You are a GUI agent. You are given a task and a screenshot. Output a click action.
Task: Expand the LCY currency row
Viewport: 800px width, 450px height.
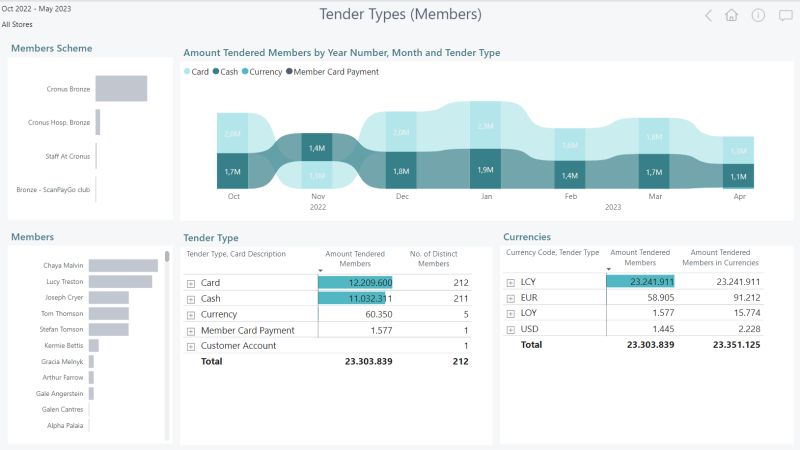point(511,282)
